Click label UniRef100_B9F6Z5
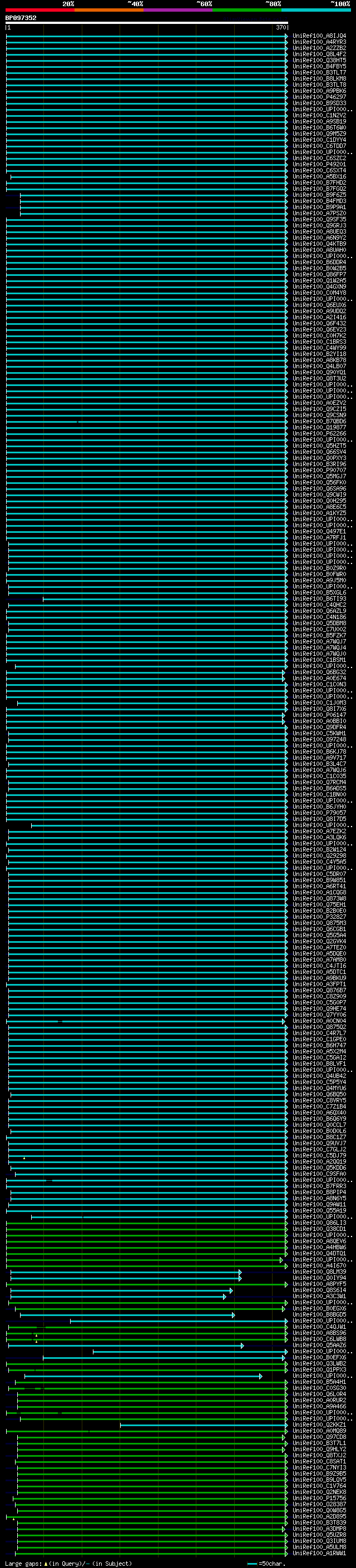The height and width of the screenshot is (1568, 356). pyautogui.click(x=319, y=195)
